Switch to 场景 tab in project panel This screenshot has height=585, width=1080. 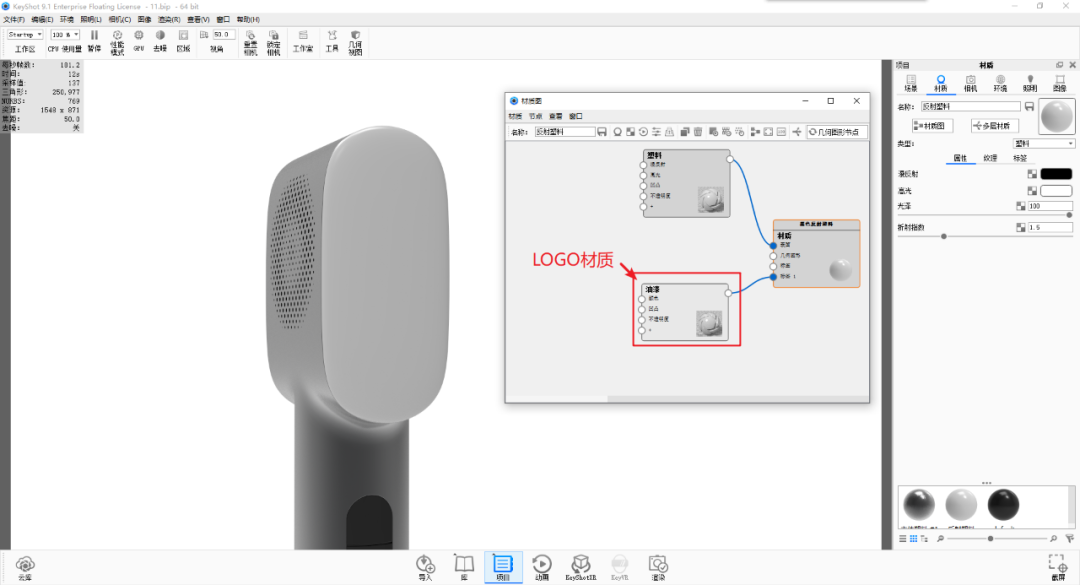pos(911,83)
